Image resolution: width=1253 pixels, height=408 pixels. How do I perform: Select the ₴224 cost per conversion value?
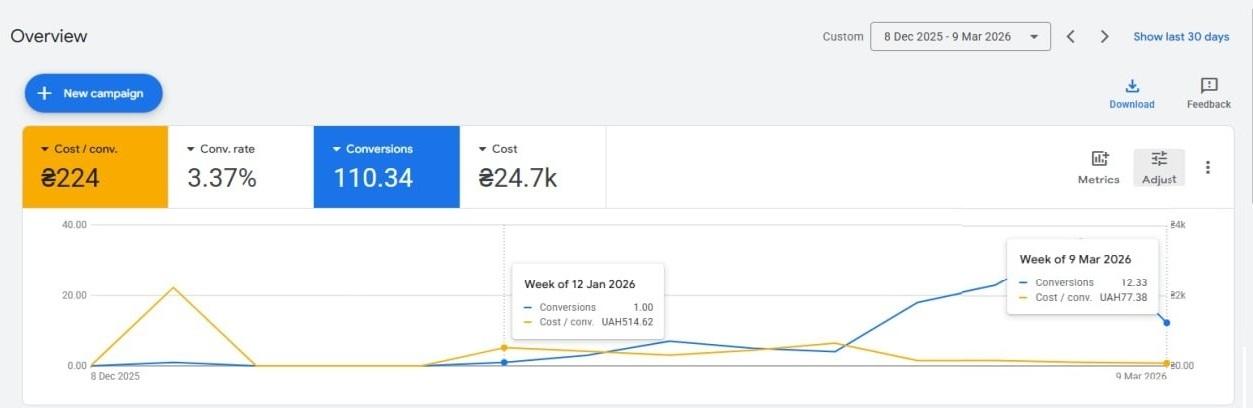70,179
